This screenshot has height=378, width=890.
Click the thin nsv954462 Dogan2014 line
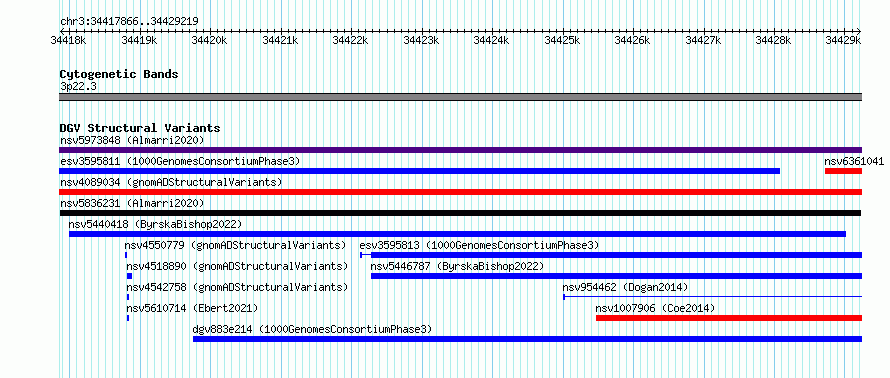(712, 297)
